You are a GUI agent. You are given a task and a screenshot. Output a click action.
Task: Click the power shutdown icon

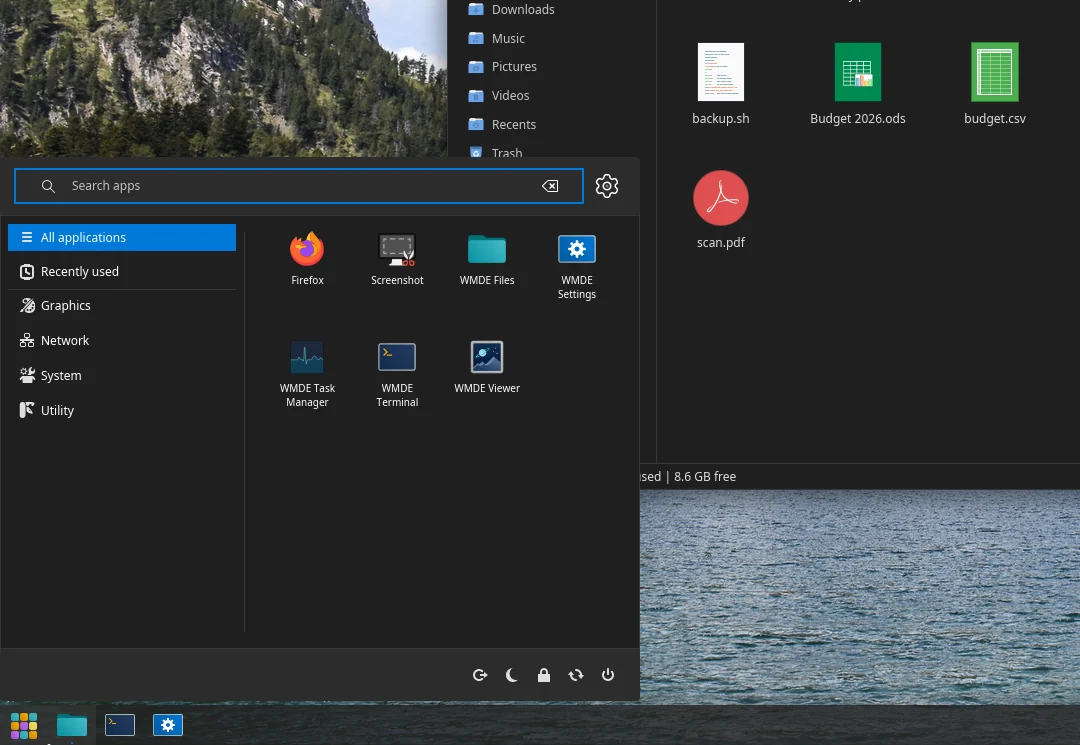pos(608,675)
